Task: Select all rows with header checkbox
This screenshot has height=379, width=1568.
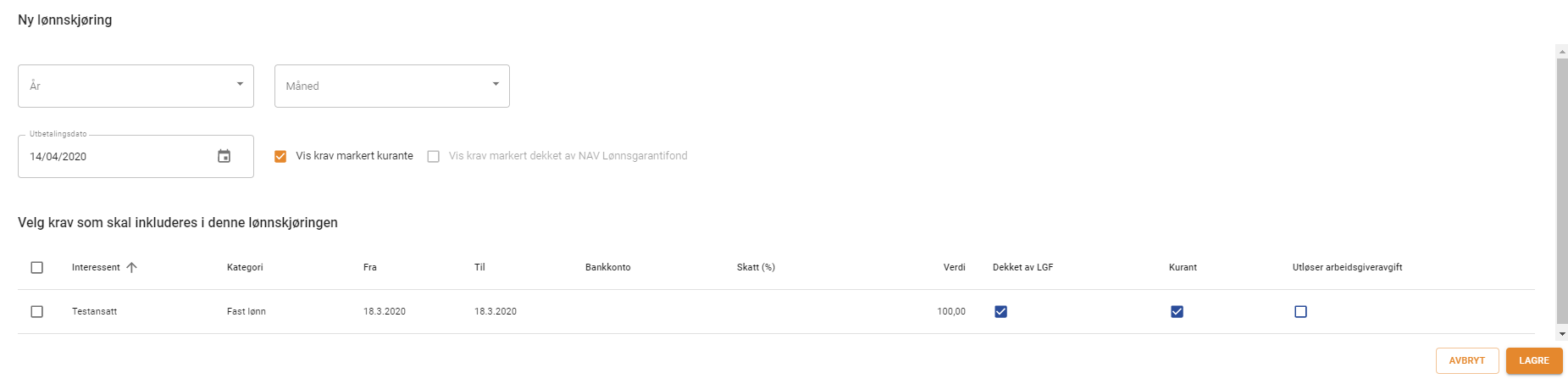Action: (37, 267)
